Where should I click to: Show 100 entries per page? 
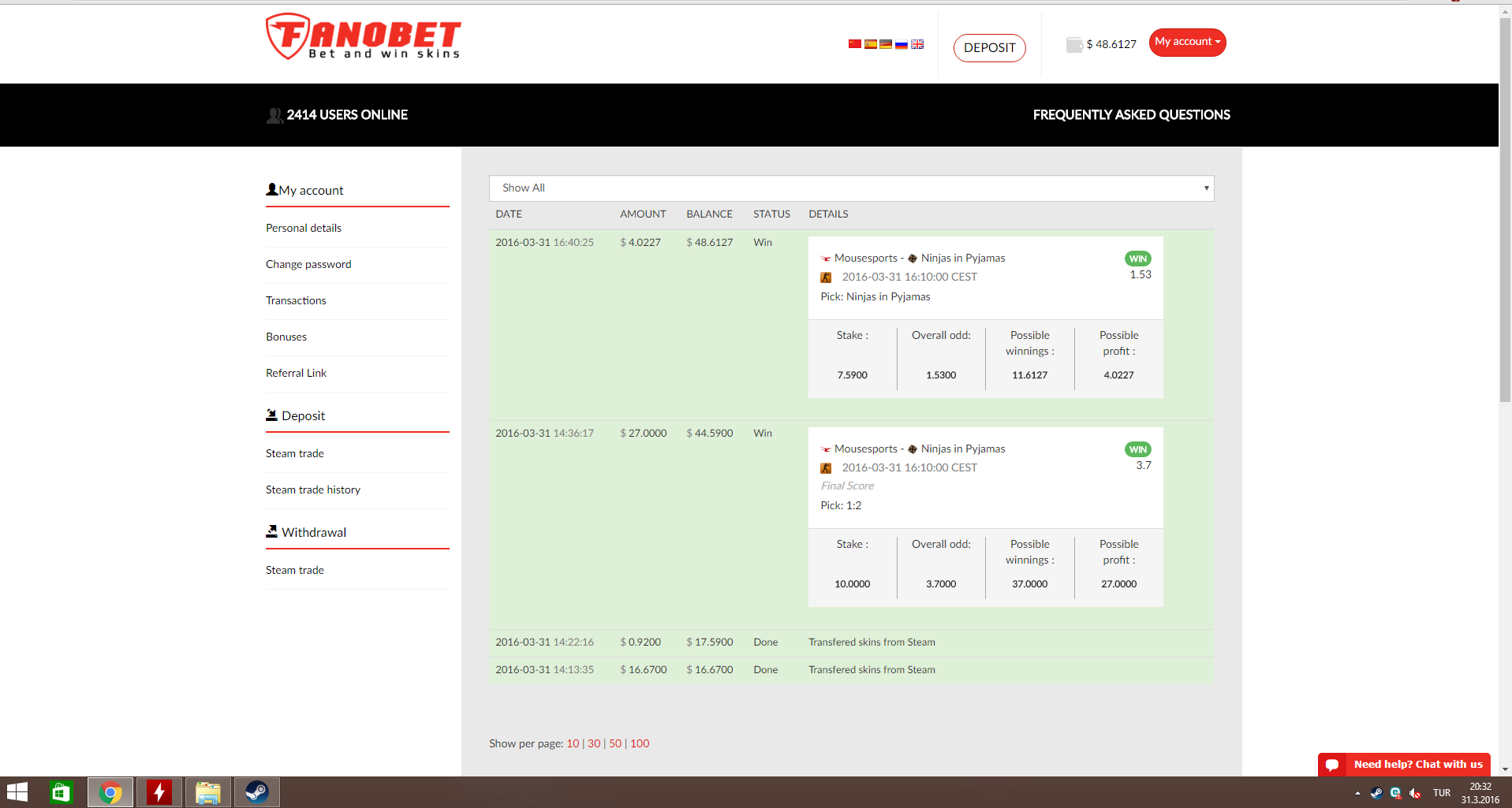(x=640, y=743)
